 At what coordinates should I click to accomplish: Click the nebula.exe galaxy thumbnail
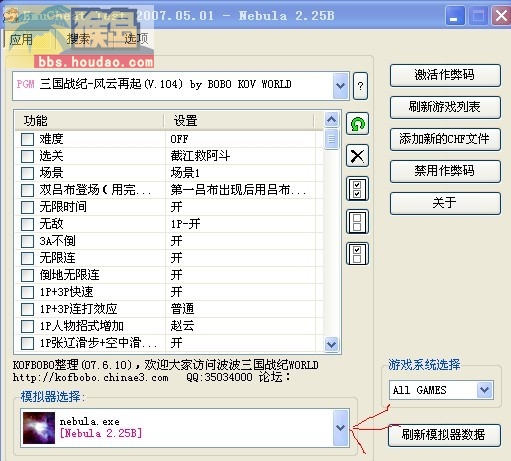pos(39,428)
